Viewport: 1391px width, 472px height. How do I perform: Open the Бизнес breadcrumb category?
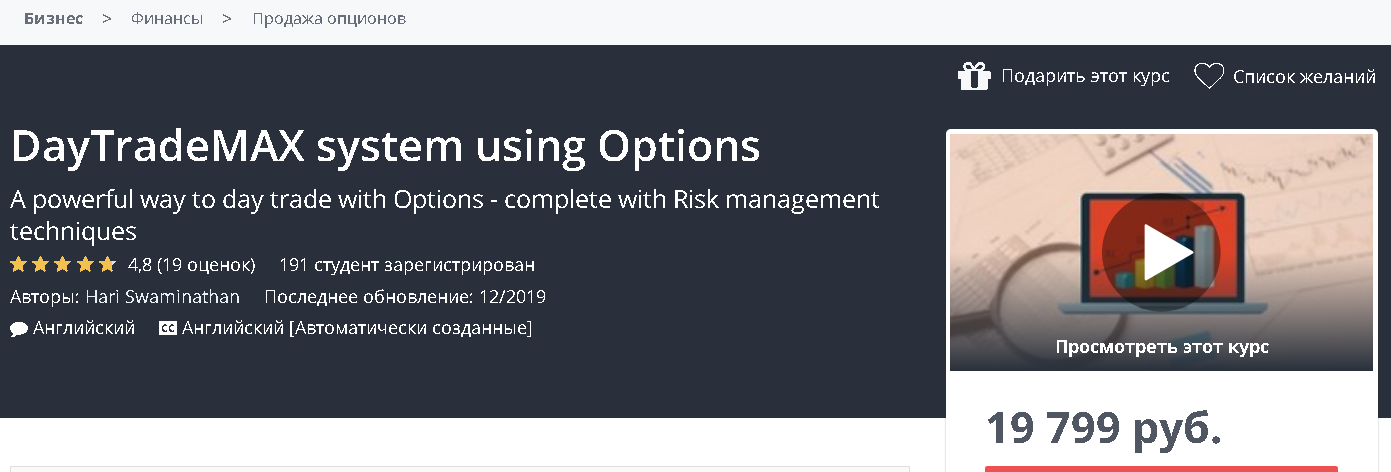(53, 18)
